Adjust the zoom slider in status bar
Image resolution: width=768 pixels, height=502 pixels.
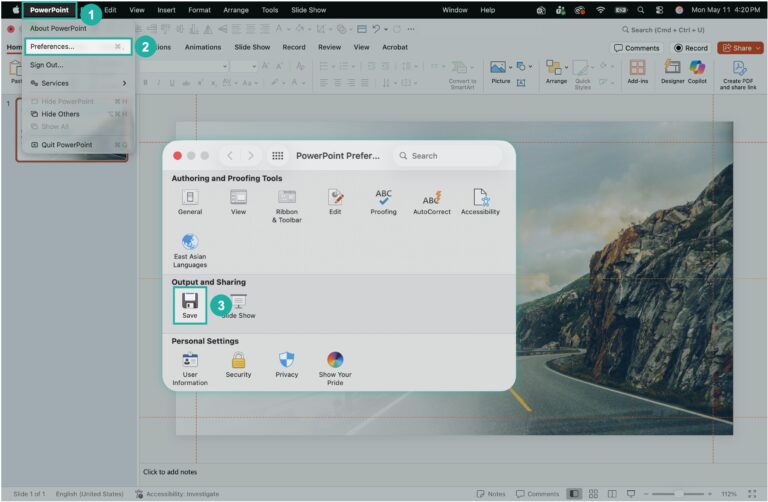678,494
